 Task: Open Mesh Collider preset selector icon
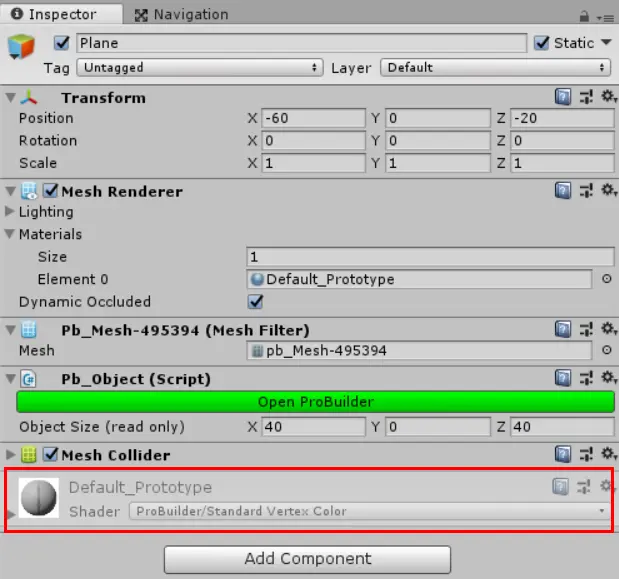pyautogui.click(x=586, y=454)
